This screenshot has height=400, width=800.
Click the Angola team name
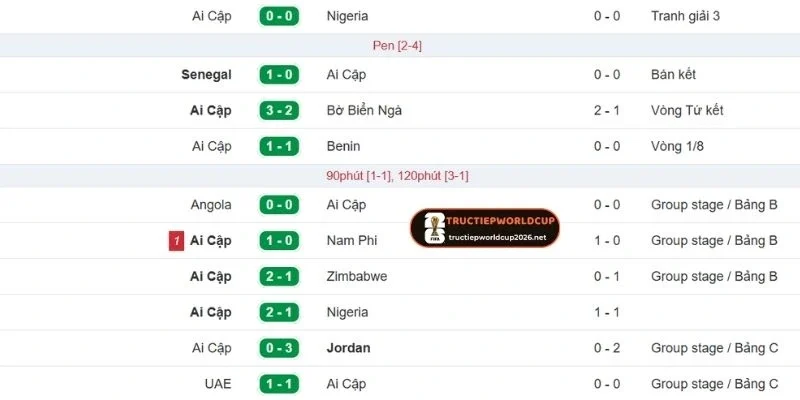(210, 204)
